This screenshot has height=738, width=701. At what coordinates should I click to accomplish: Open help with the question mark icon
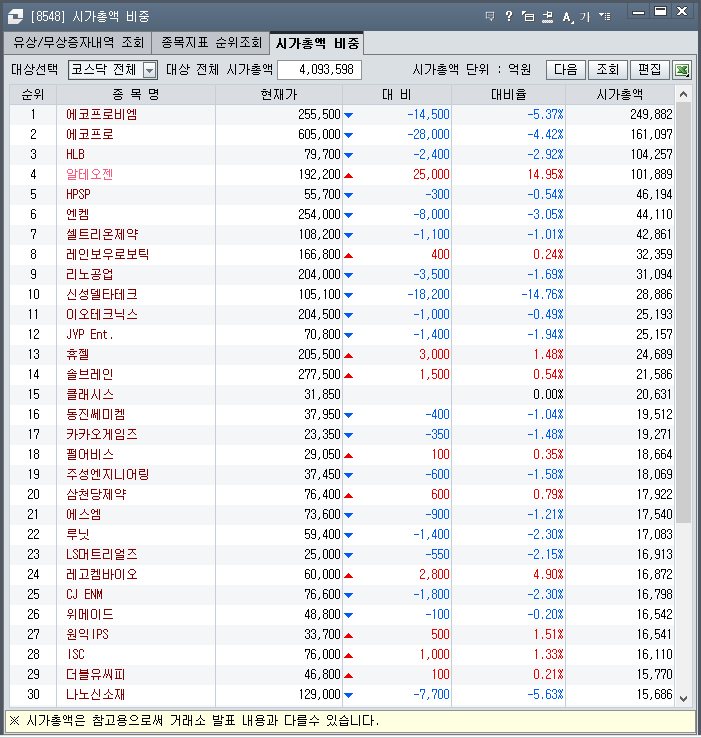509,16
